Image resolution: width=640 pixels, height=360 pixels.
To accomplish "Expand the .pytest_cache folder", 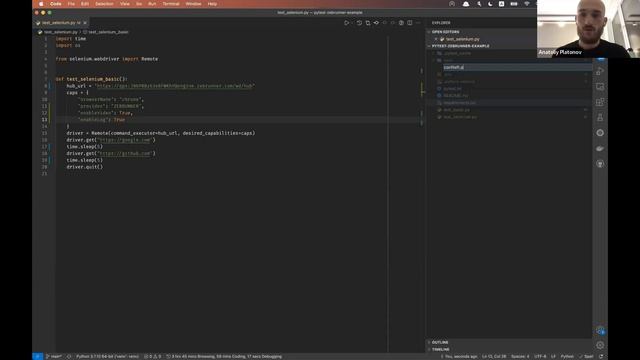I will click(457, 53).
